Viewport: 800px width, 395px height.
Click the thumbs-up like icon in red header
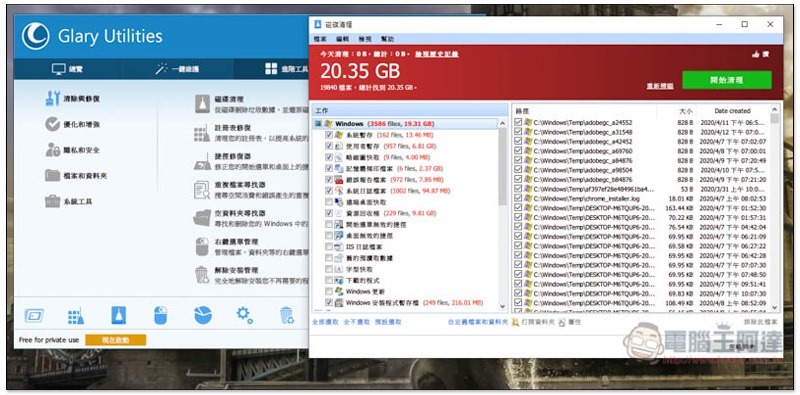click(755, 54)
